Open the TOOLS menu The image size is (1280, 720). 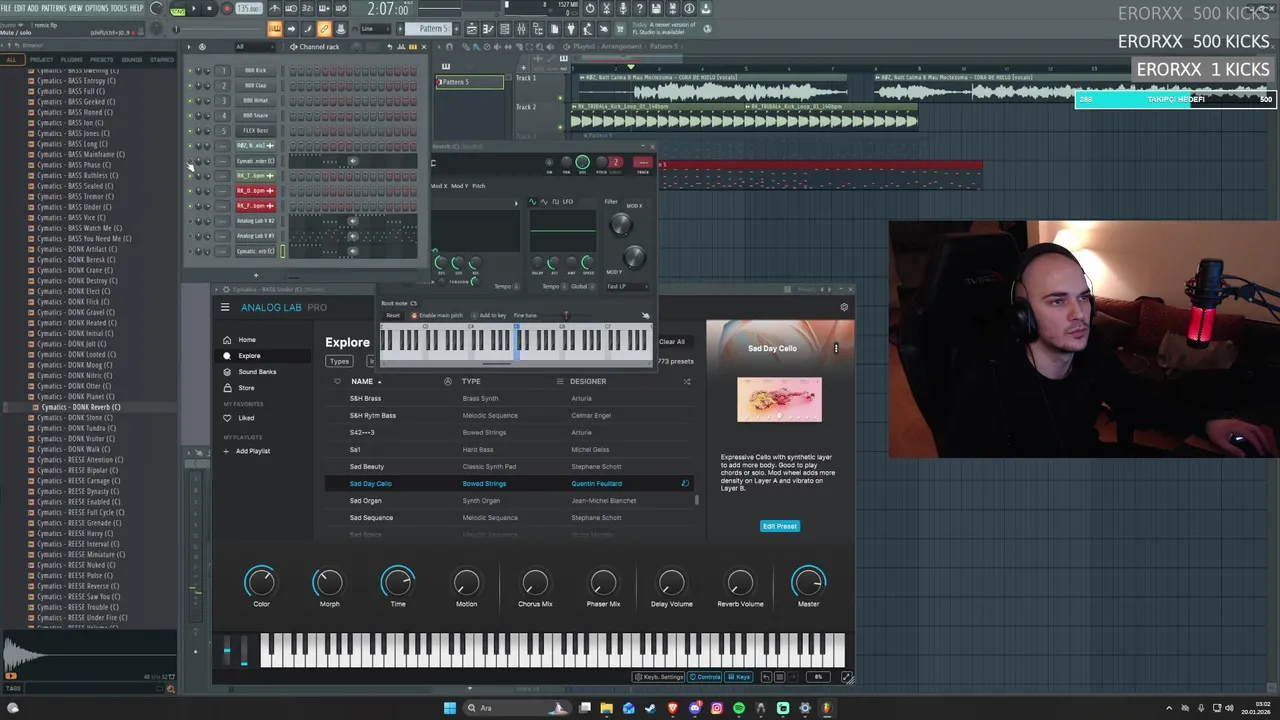pyautogui.click(x=118, y=8)
